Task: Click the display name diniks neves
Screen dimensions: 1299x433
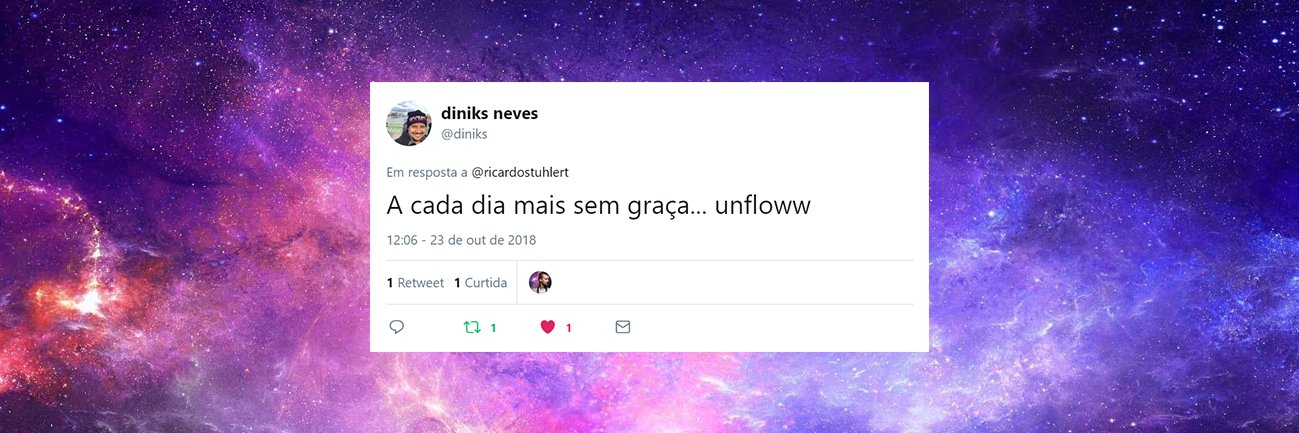Action: tap(489, 113)
